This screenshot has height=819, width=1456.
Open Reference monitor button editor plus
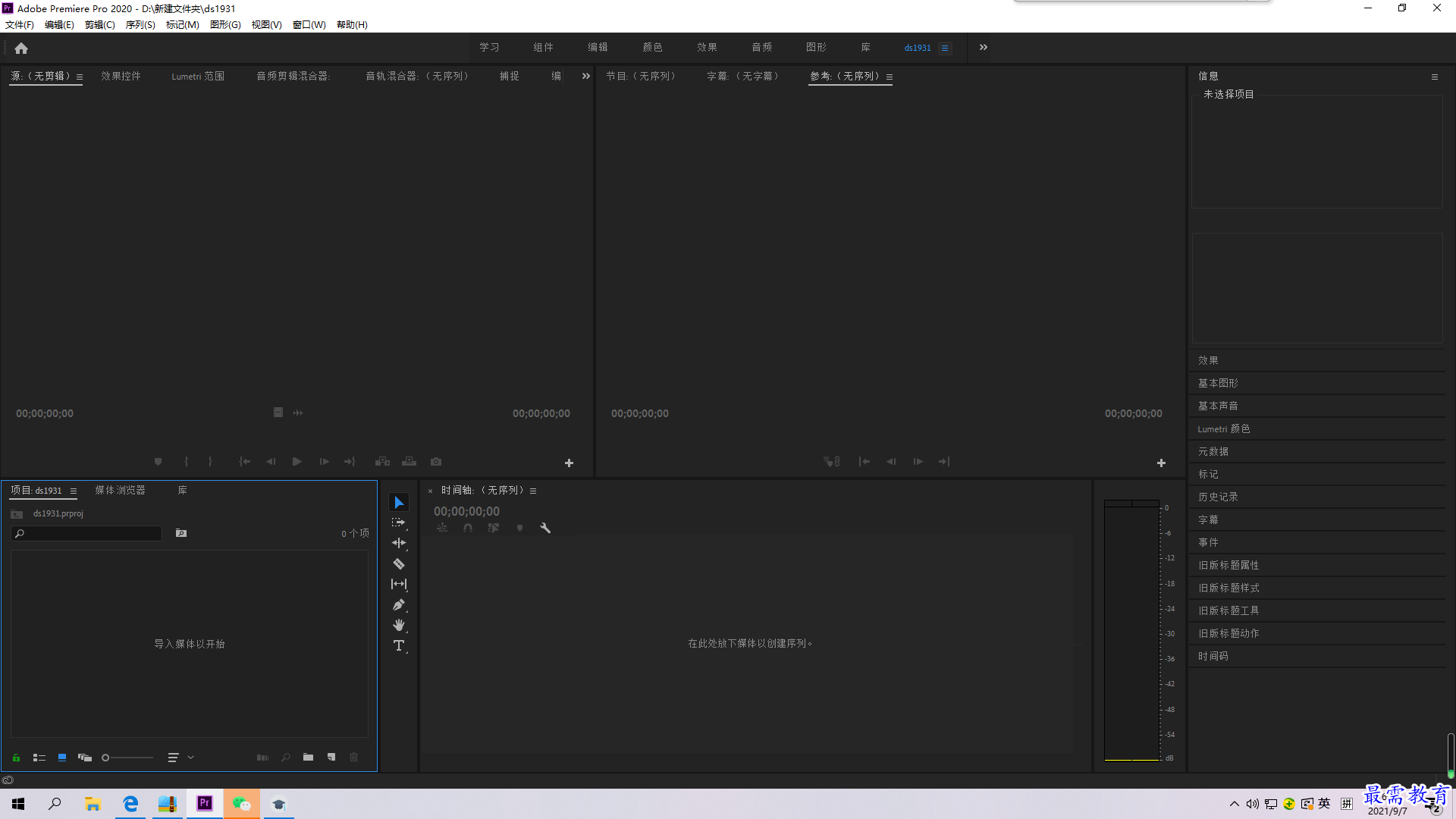click(1161, 463)
